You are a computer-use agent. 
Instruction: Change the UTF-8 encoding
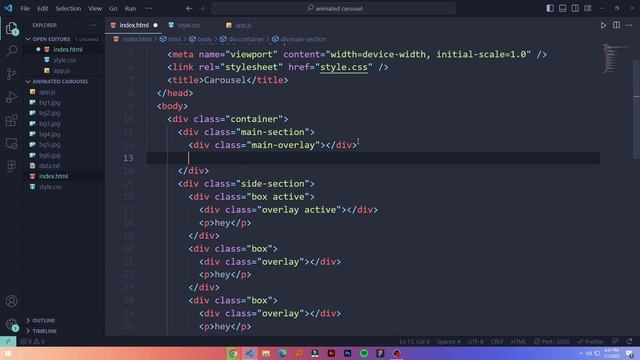[476, 341]
